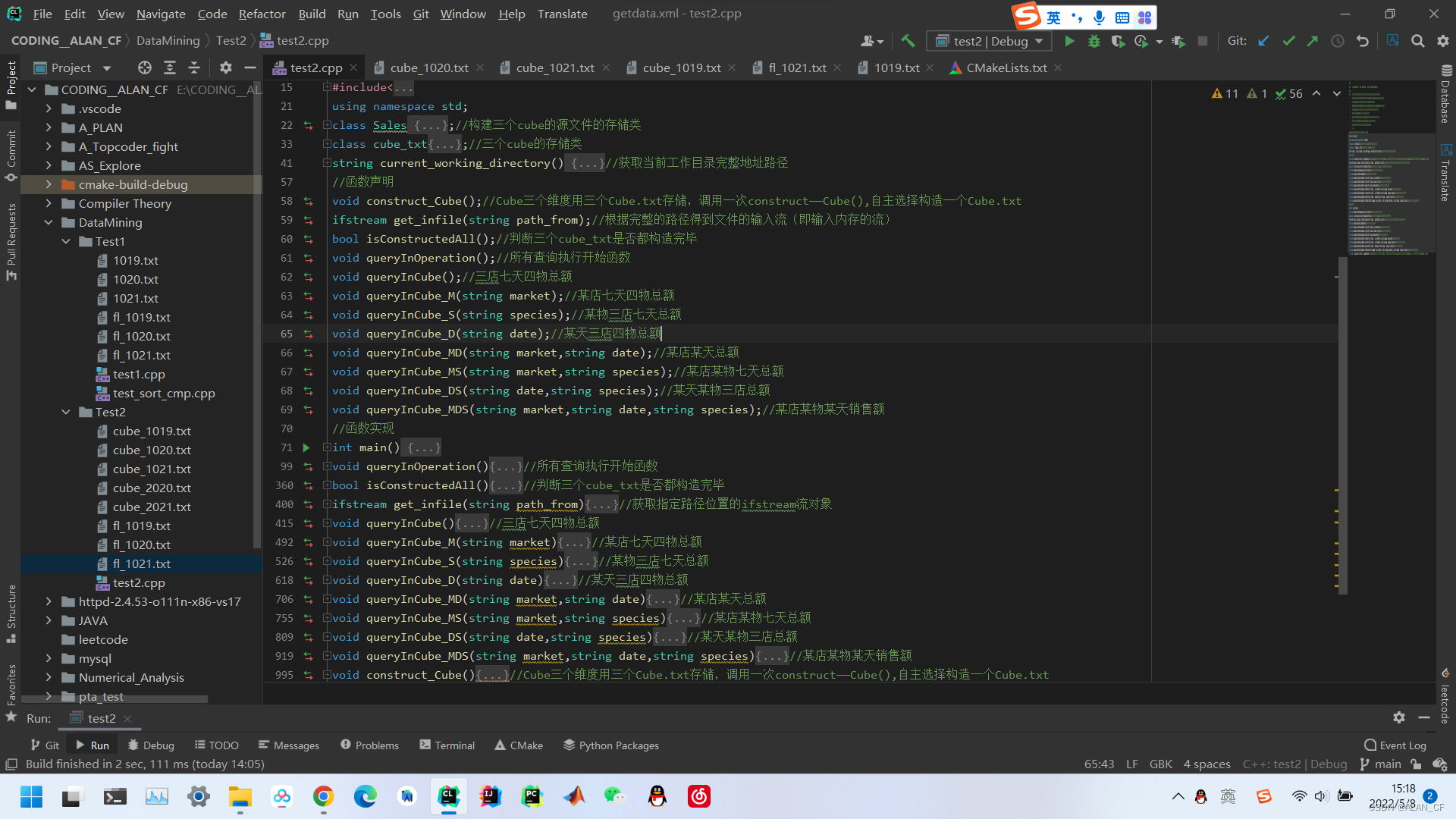
Task: Open the Event Log
Action: (x=1395, y=745)
